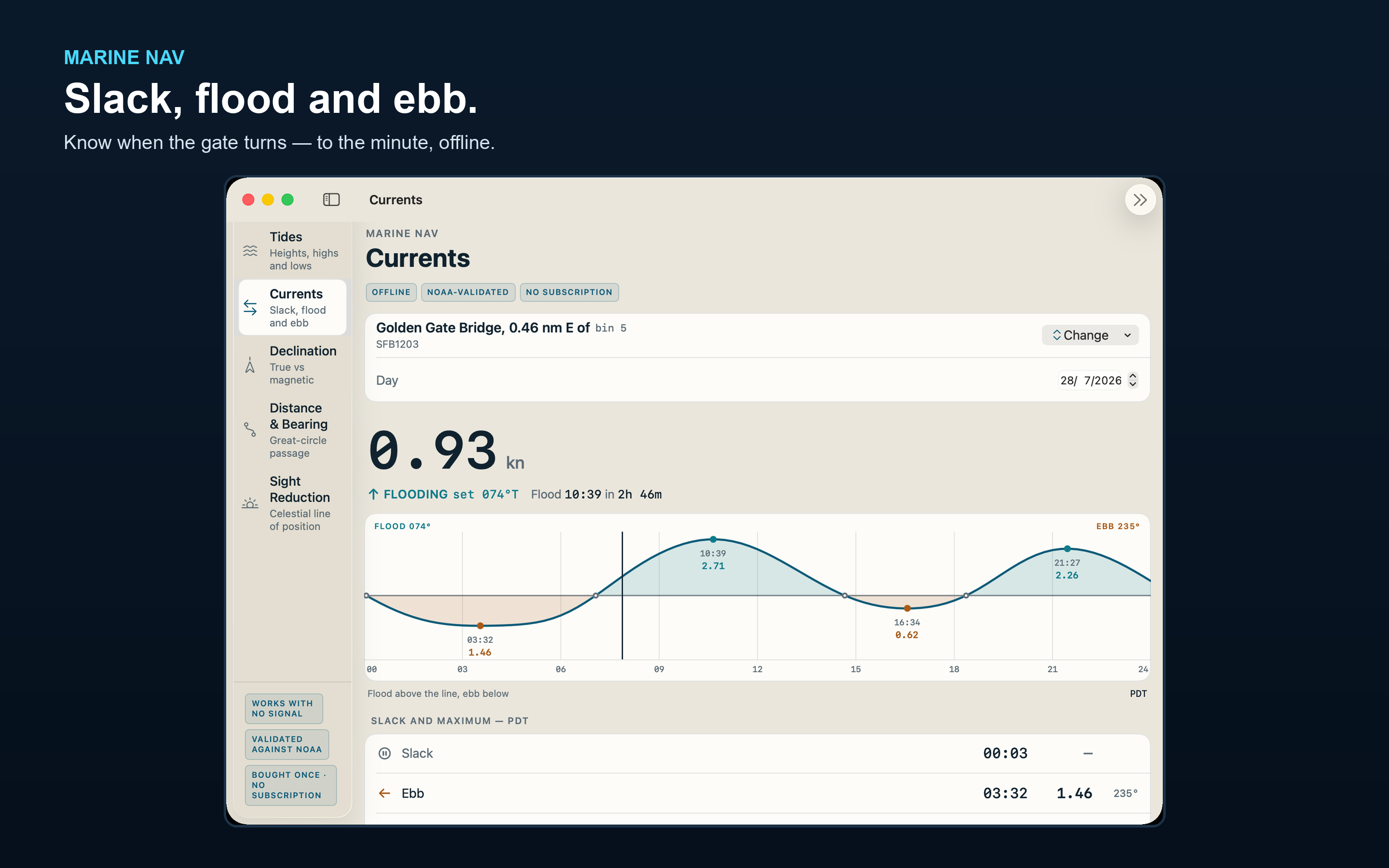Screen dimensions: 1389x868
Task: Click the 16:34 ebb peak marker
Action: click(907, 608)
